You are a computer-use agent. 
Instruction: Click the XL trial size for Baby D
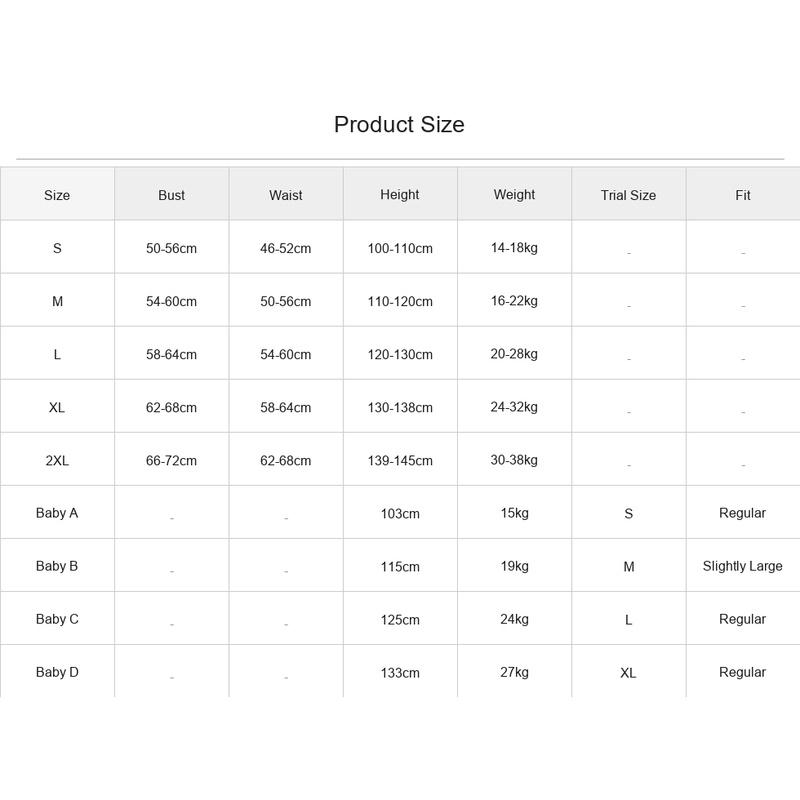pyautogui.click(x=629, y=672)
